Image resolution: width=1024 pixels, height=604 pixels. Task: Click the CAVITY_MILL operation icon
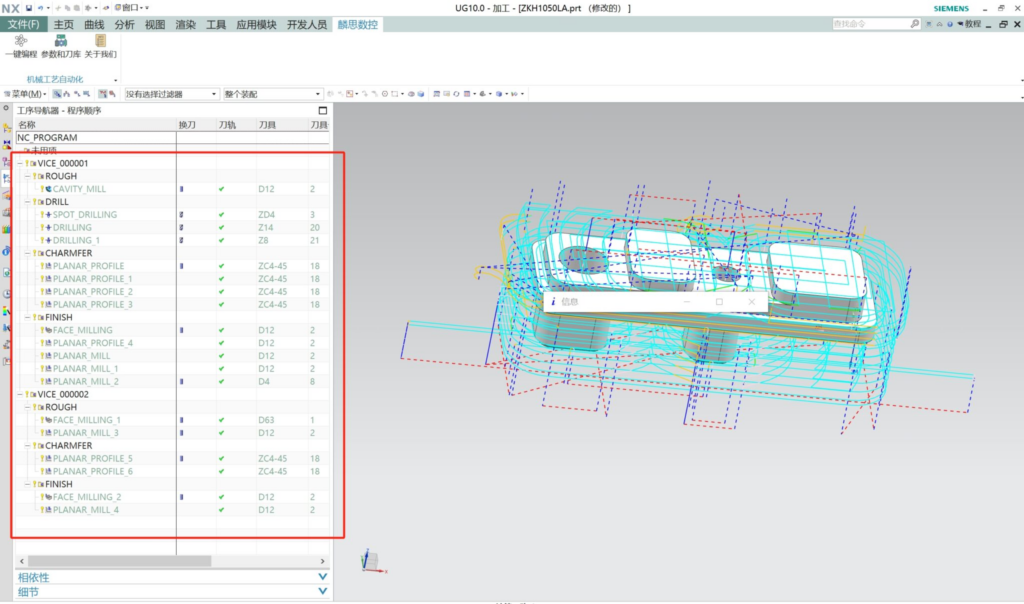pyautogui.click(x=48, y=189)
